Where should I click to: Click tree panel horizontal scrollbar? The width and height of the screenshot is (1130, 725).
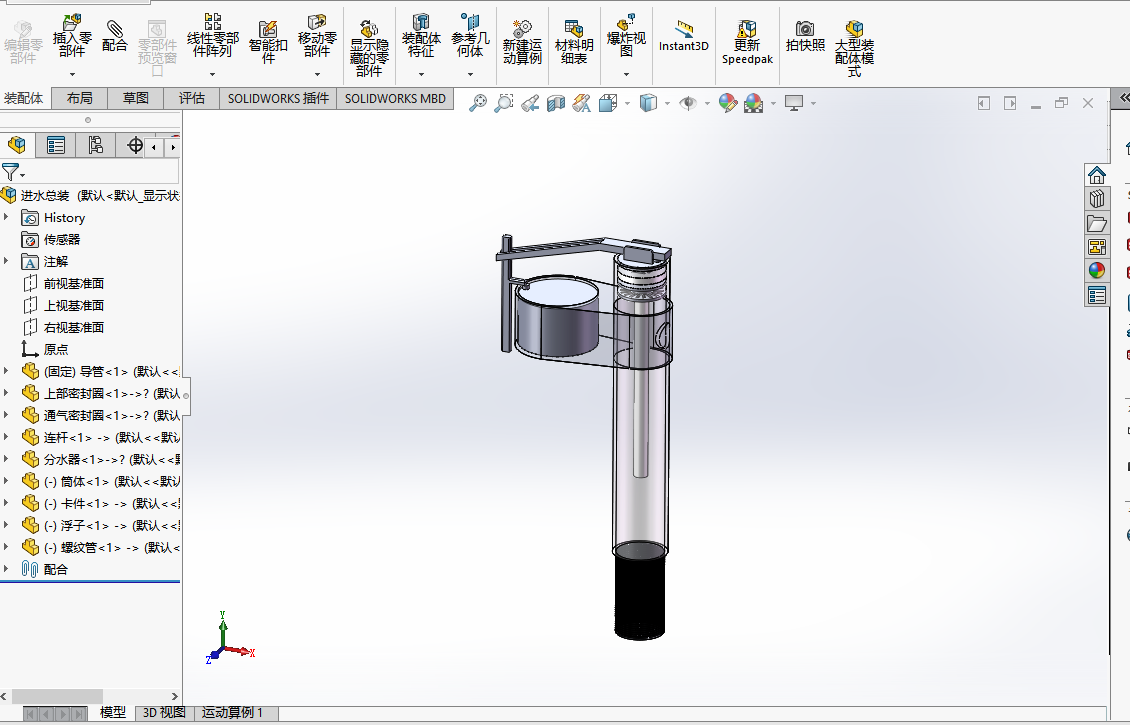click(58, 696)
